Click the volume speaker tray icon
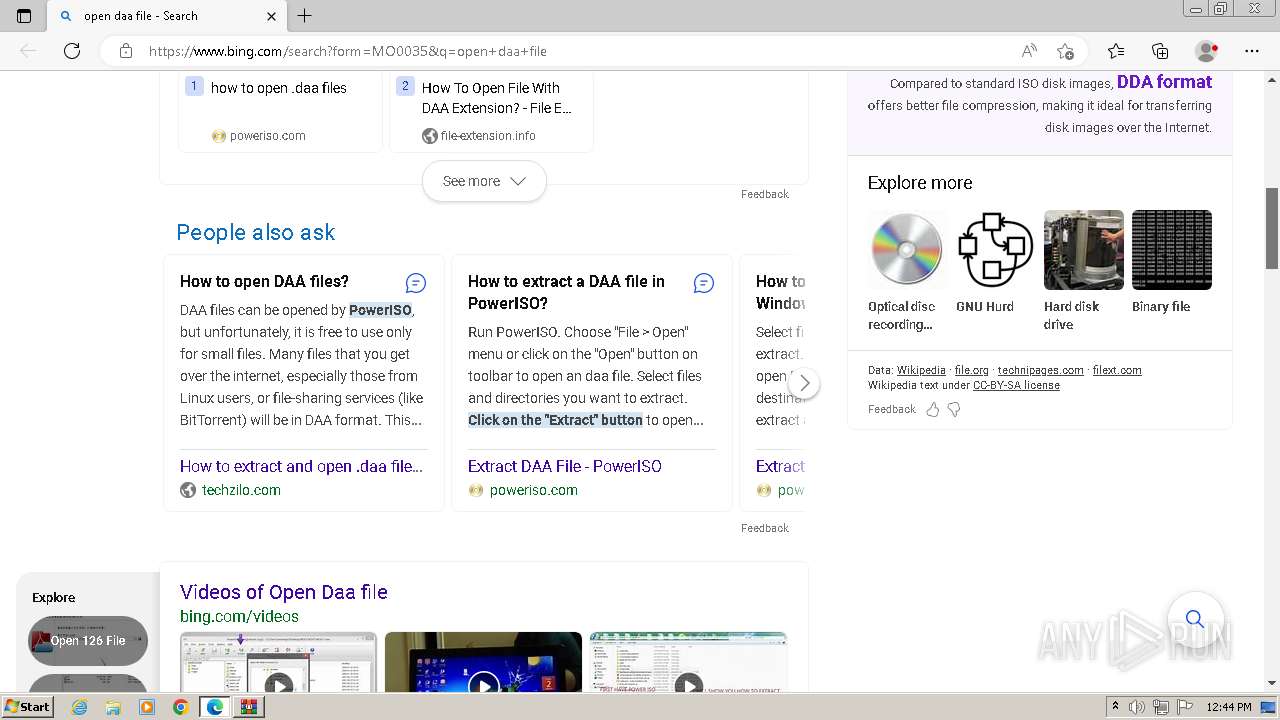The image size is (1280, 720). coord(1138,707)
